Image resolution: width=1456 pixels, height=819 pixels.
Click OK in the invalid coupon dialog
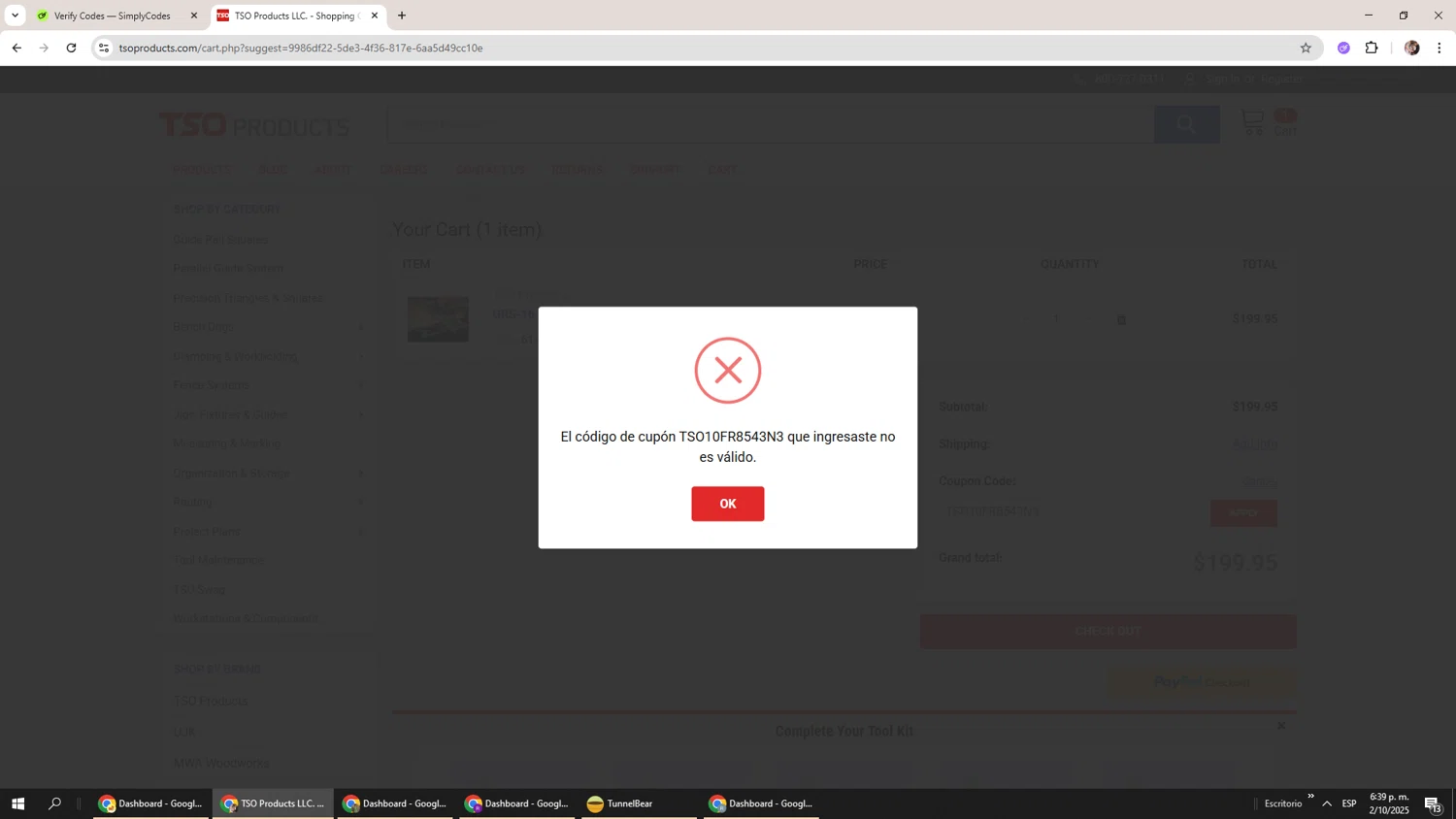(x=727, y=504)
